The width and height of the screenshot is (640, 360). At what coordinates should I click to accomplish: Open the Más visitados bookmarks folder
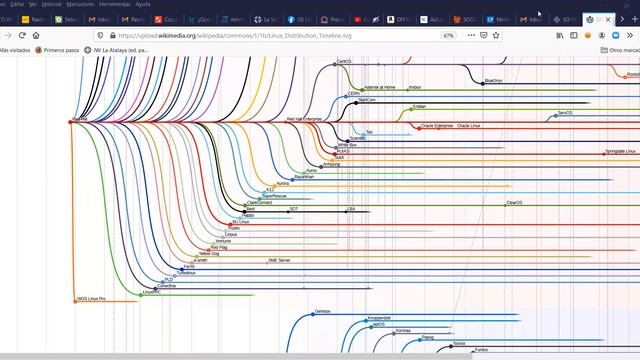pyautogui.click(x=15, y=50)
